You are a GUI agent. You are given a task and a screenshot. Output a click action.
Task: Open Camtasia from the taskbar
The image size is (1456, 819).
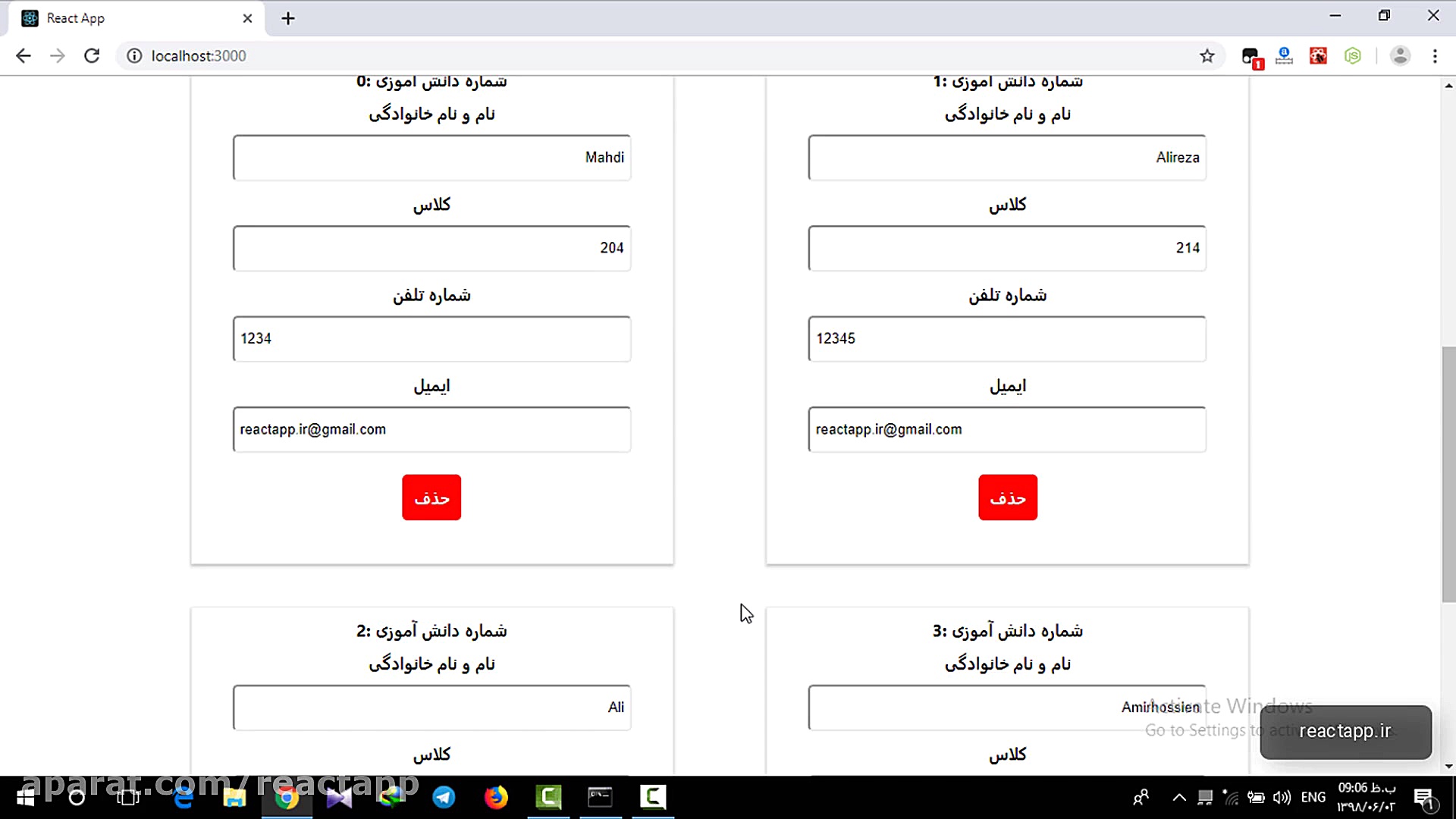click(x=549, y=798)
